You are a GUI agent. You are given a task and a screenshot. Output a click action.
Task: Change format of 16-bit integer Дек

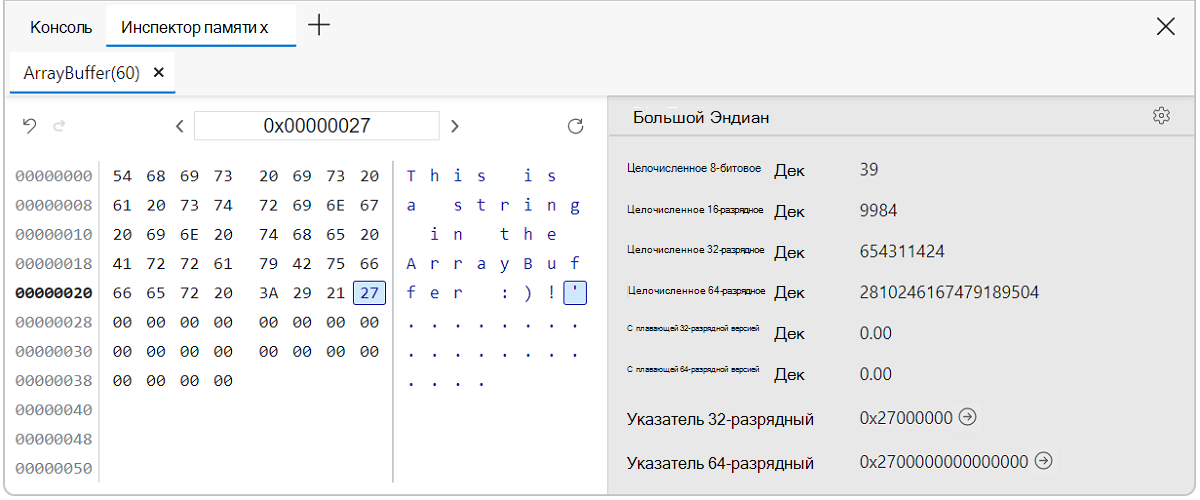789,211
